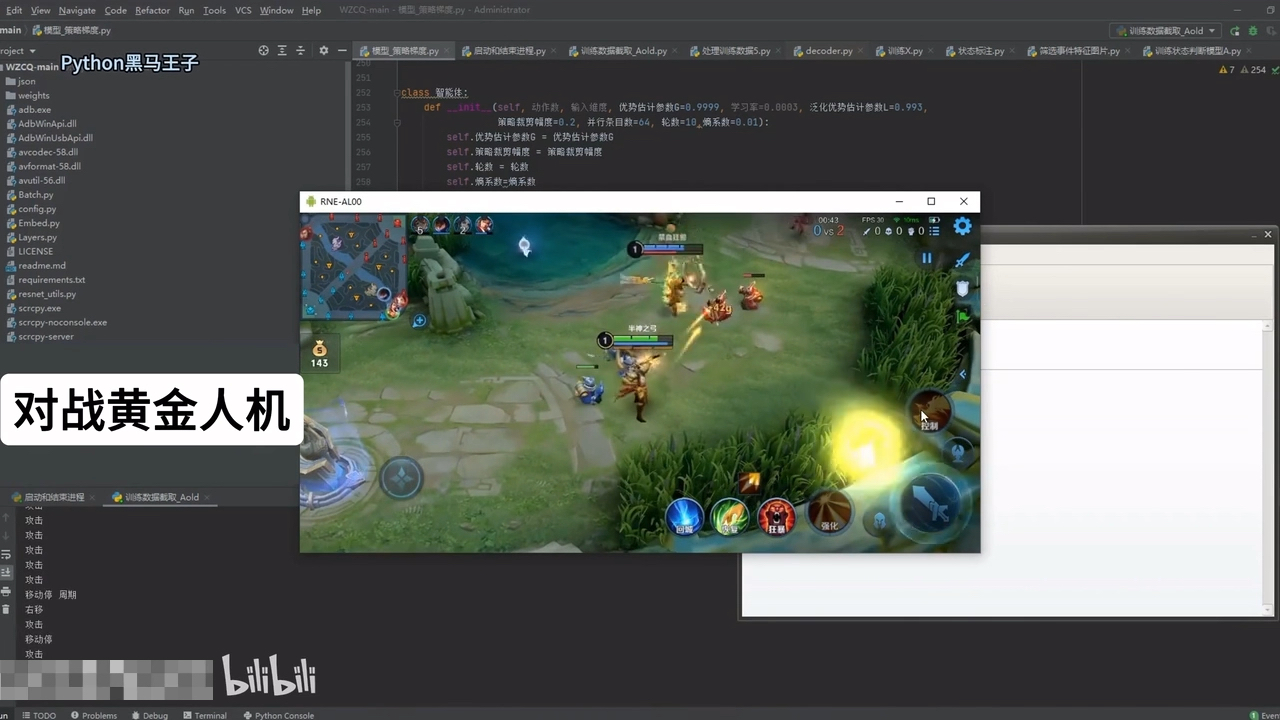The height and width of the screenshot is (720, 1280).
Task: Select Embed.py in project tree
Action: tap(38, 223)
